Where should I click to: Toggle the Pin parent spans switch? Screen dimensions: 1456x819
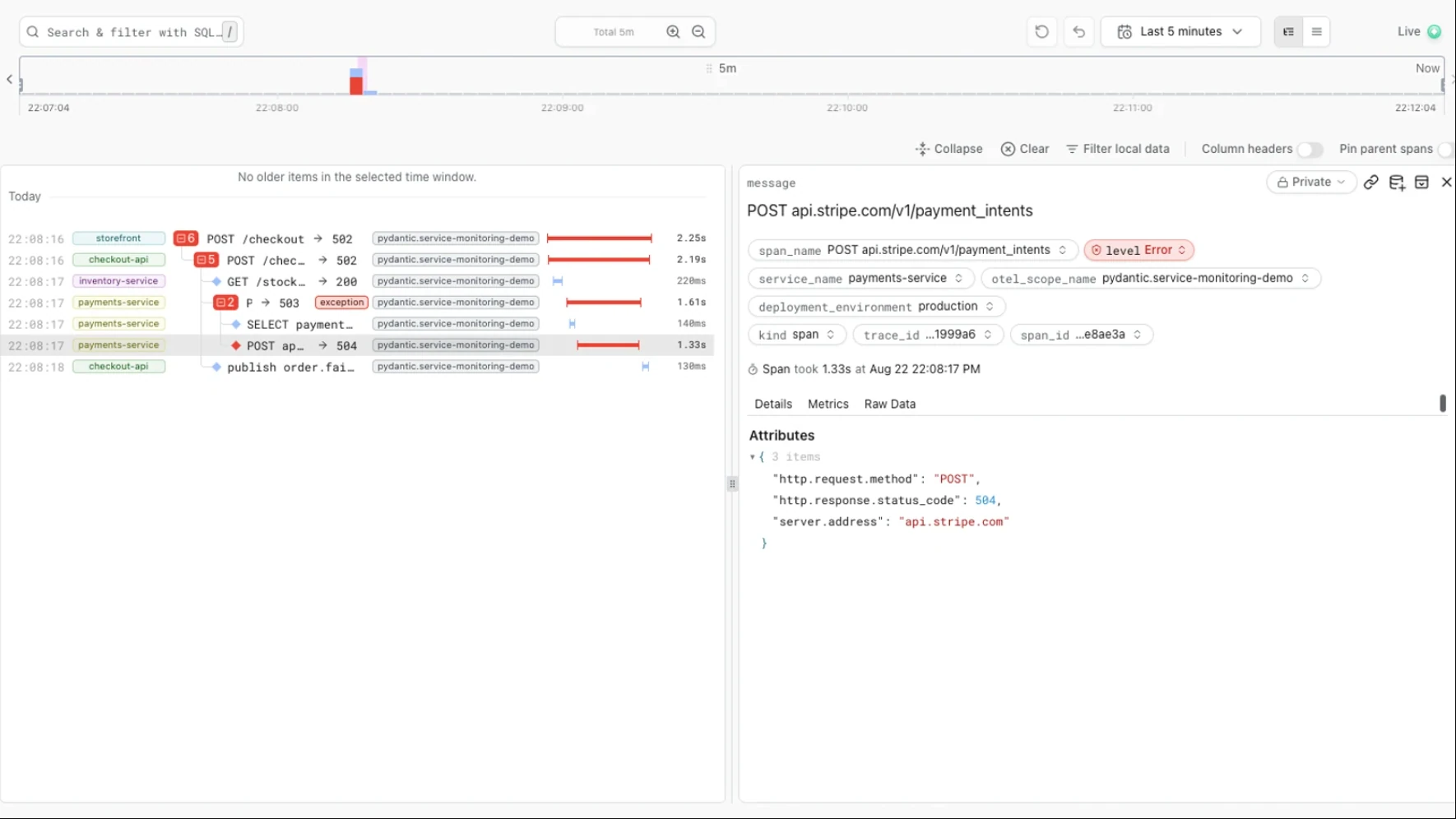pyautogui.click(x=1446, y=150)
